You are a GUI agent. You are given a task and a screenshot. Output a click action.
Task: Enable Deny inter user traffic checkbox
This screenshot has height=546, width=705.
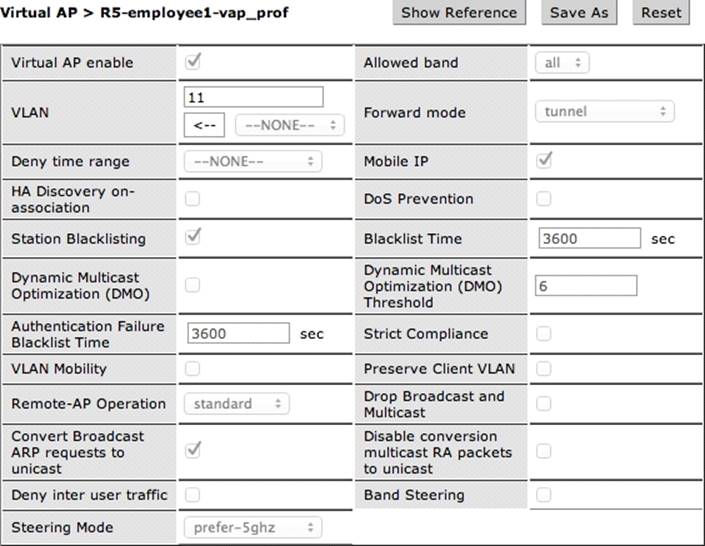(192, 494)
